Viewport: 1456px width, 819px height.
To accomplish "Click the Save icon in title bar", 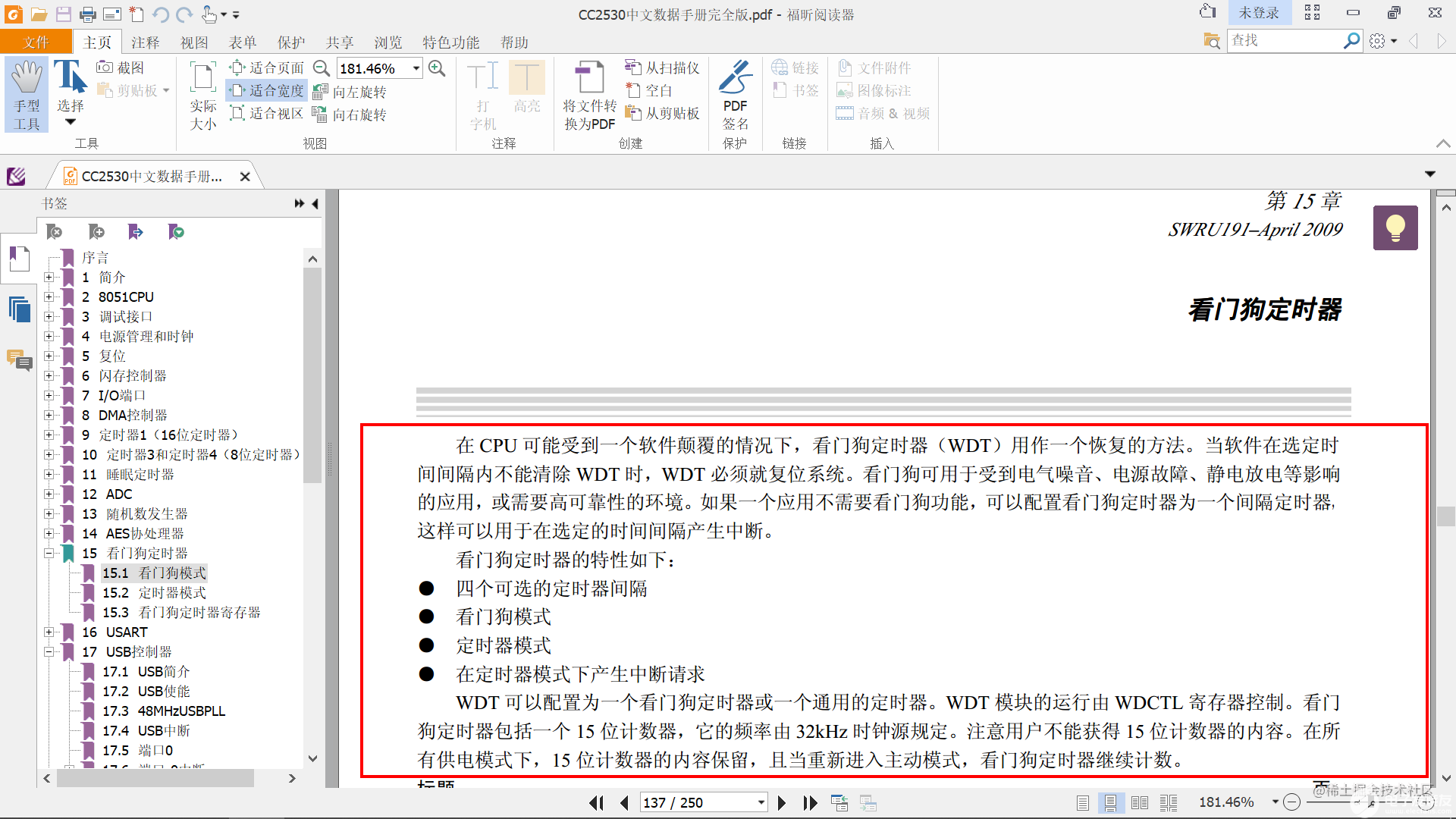I will [64, 14].
